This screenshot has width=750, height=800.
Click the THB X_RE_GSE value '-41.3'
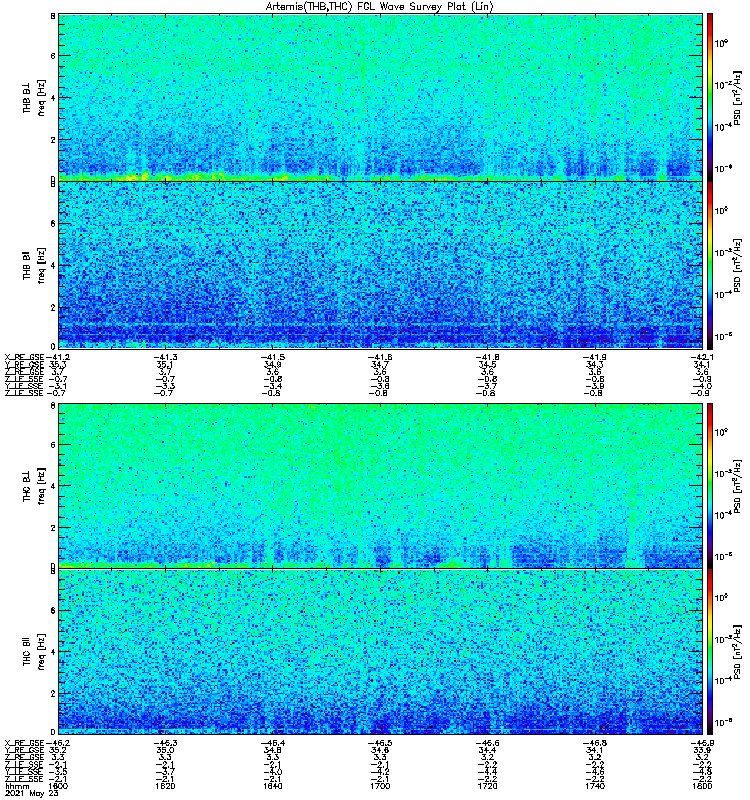click(x=165, y=357)
